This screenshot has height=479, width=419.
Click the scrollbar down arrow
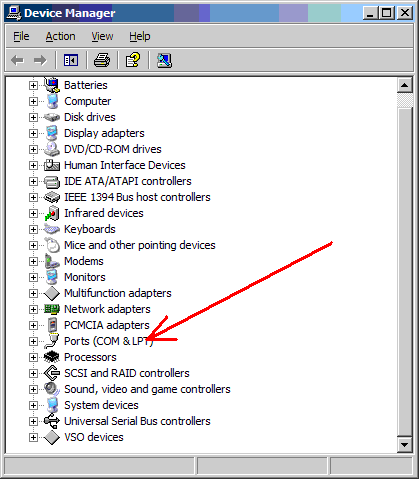405,444
